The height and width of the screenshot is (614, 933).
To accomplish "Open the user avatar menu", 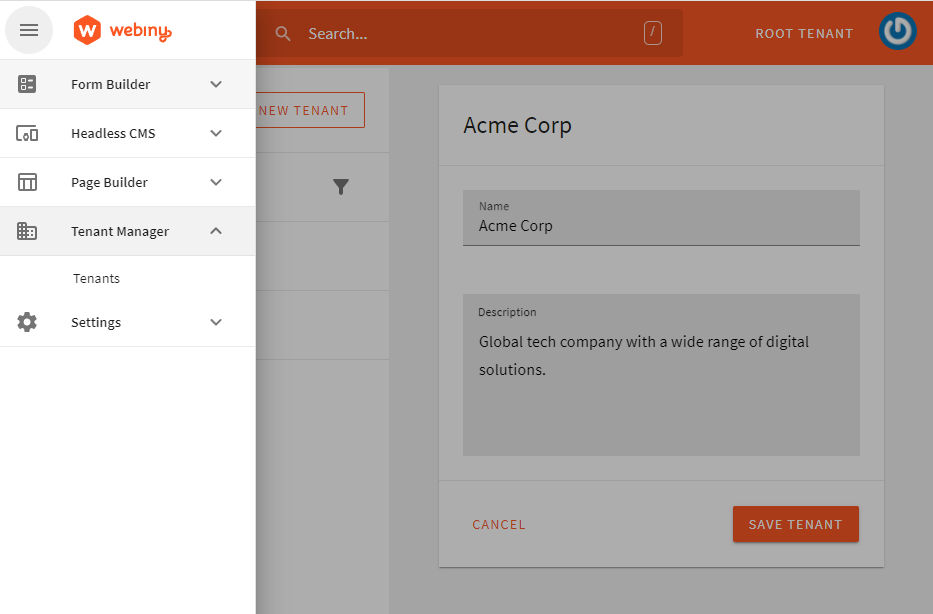I will 897,31.
